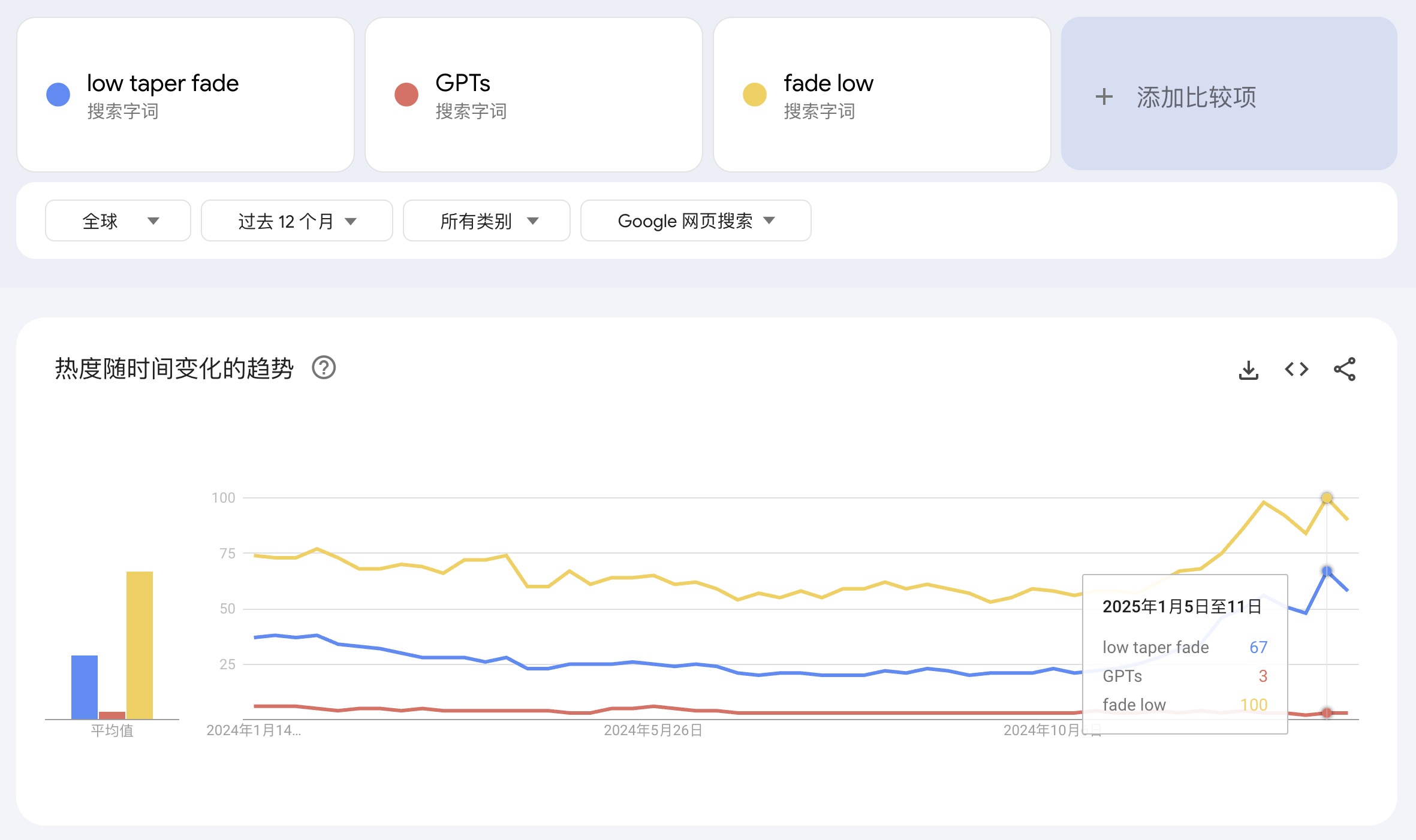Click the plus icon in 添加比较项

tap(1104, 96)
